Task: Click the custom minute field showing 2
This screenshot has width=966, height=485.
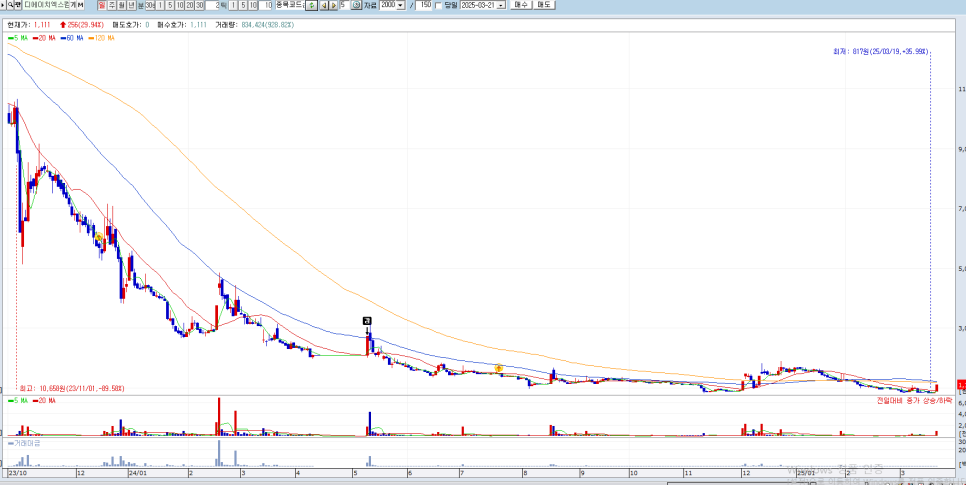Action: click(x=213, y=5)
